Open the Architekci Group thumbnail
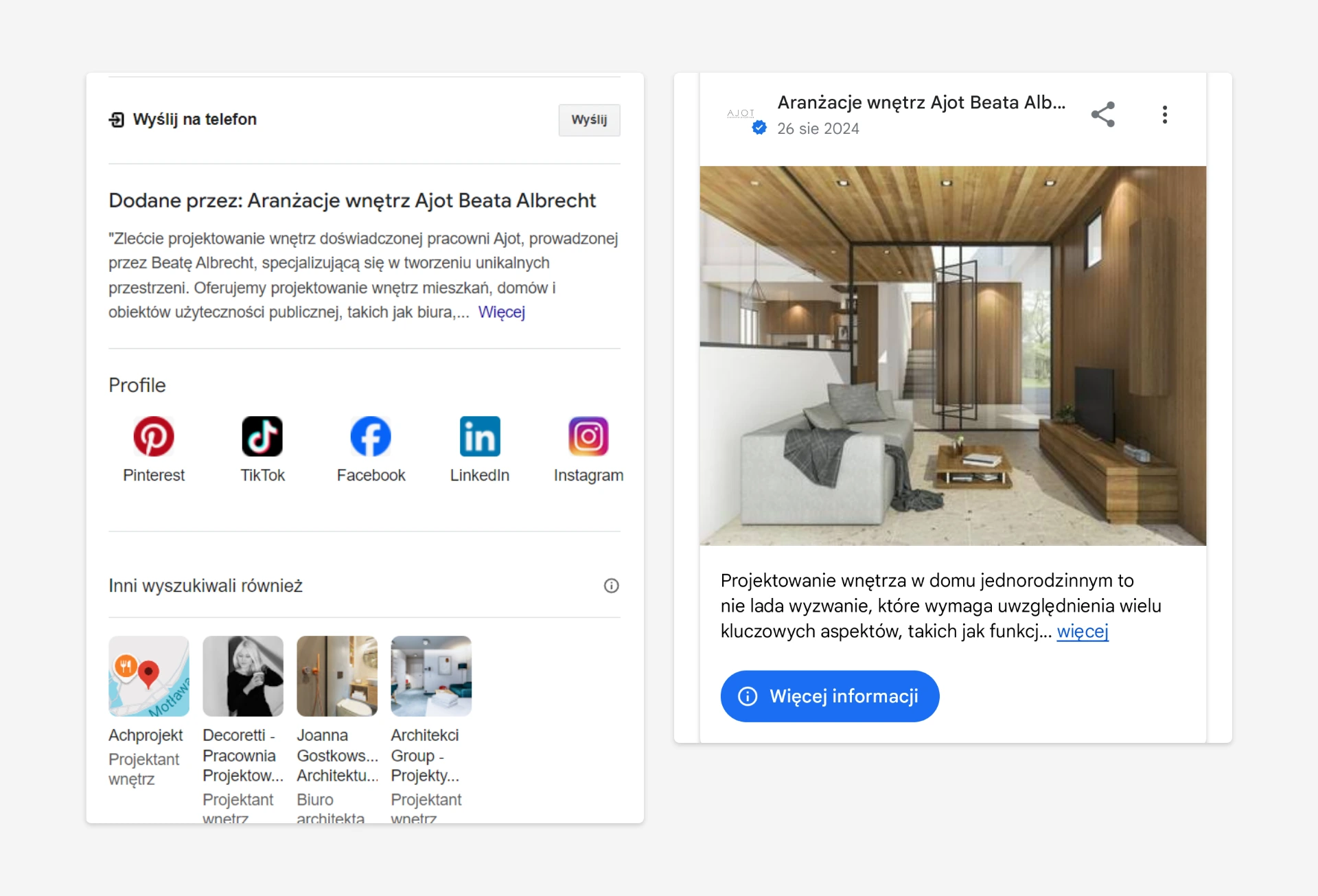This screenshot has height=896, width=1318. 431,676
